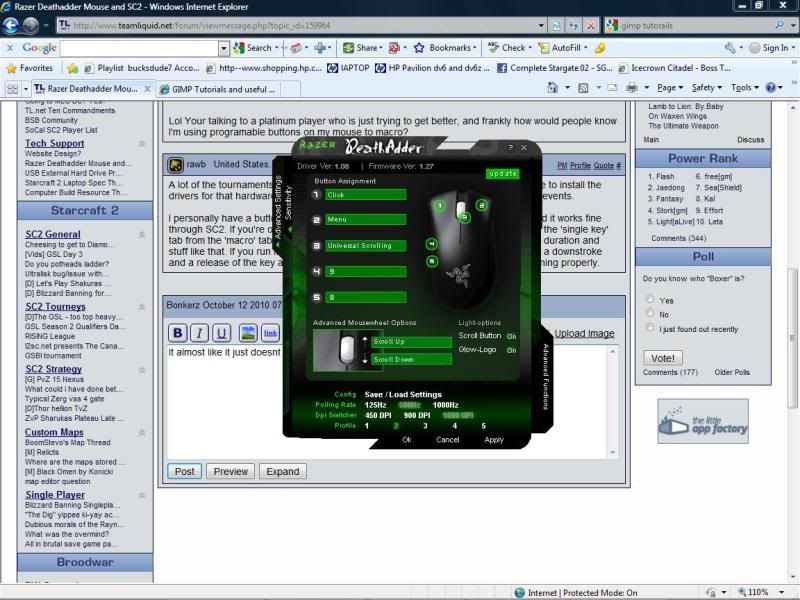Select 450 DPI in Dpi Switcher
This screenshot has width=800, height=600.
pos(378,415)
